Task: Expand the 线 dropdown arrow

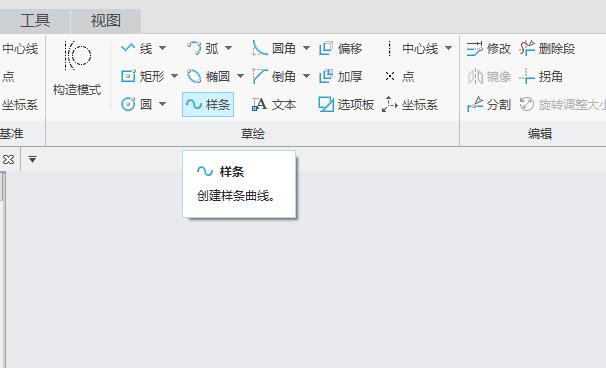Action: [163, 48]
